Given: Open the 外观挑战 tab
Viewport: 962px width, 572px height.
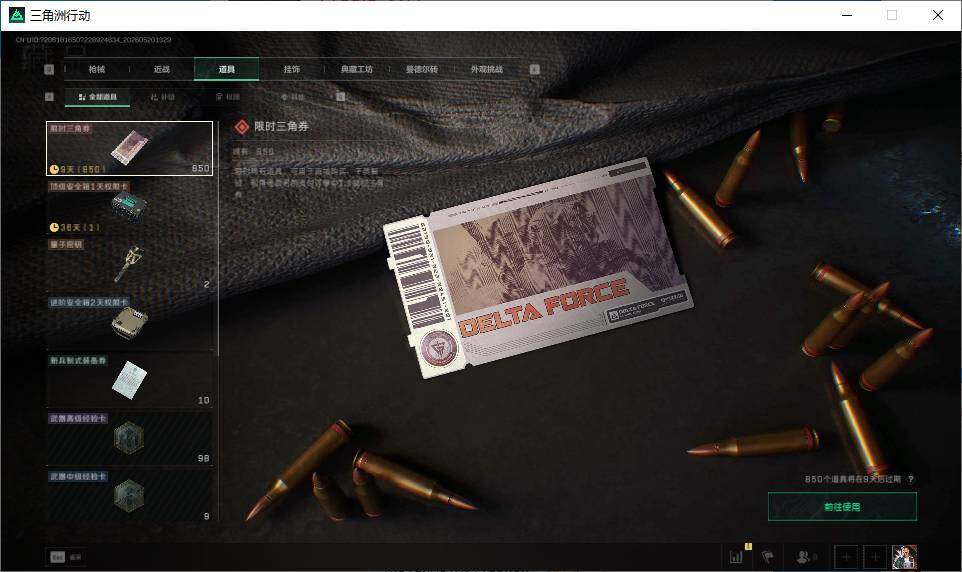Looking at the screenshot, I should point(487,69).
